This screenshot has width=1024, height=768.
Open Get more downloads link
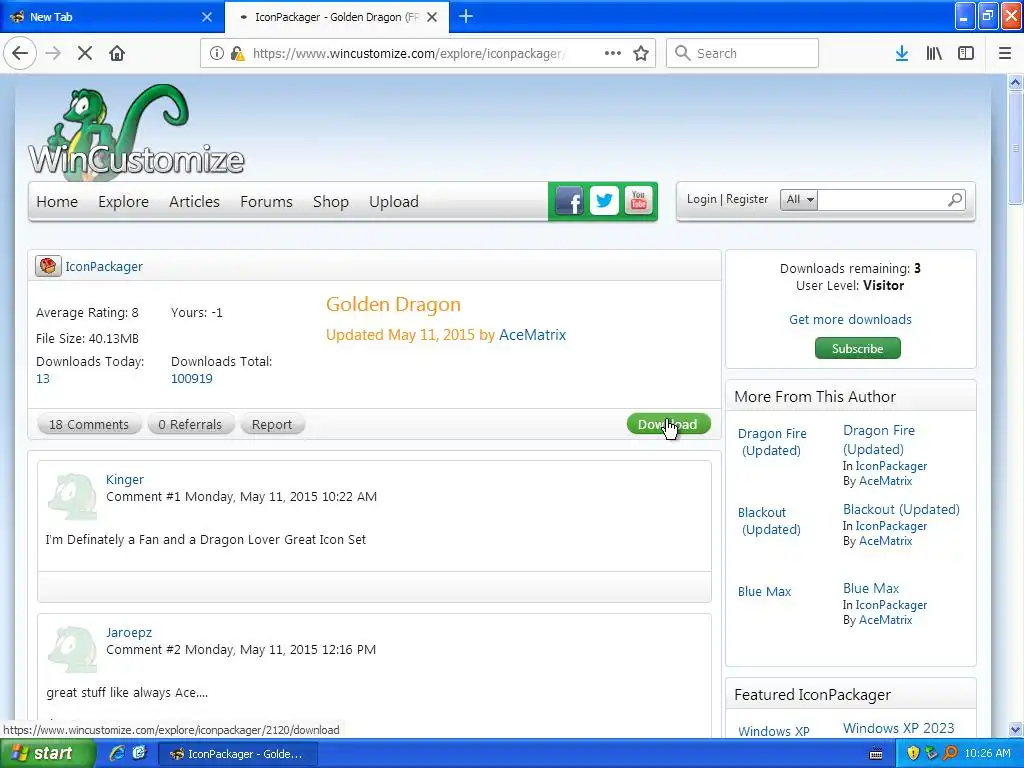coord(850,319)
